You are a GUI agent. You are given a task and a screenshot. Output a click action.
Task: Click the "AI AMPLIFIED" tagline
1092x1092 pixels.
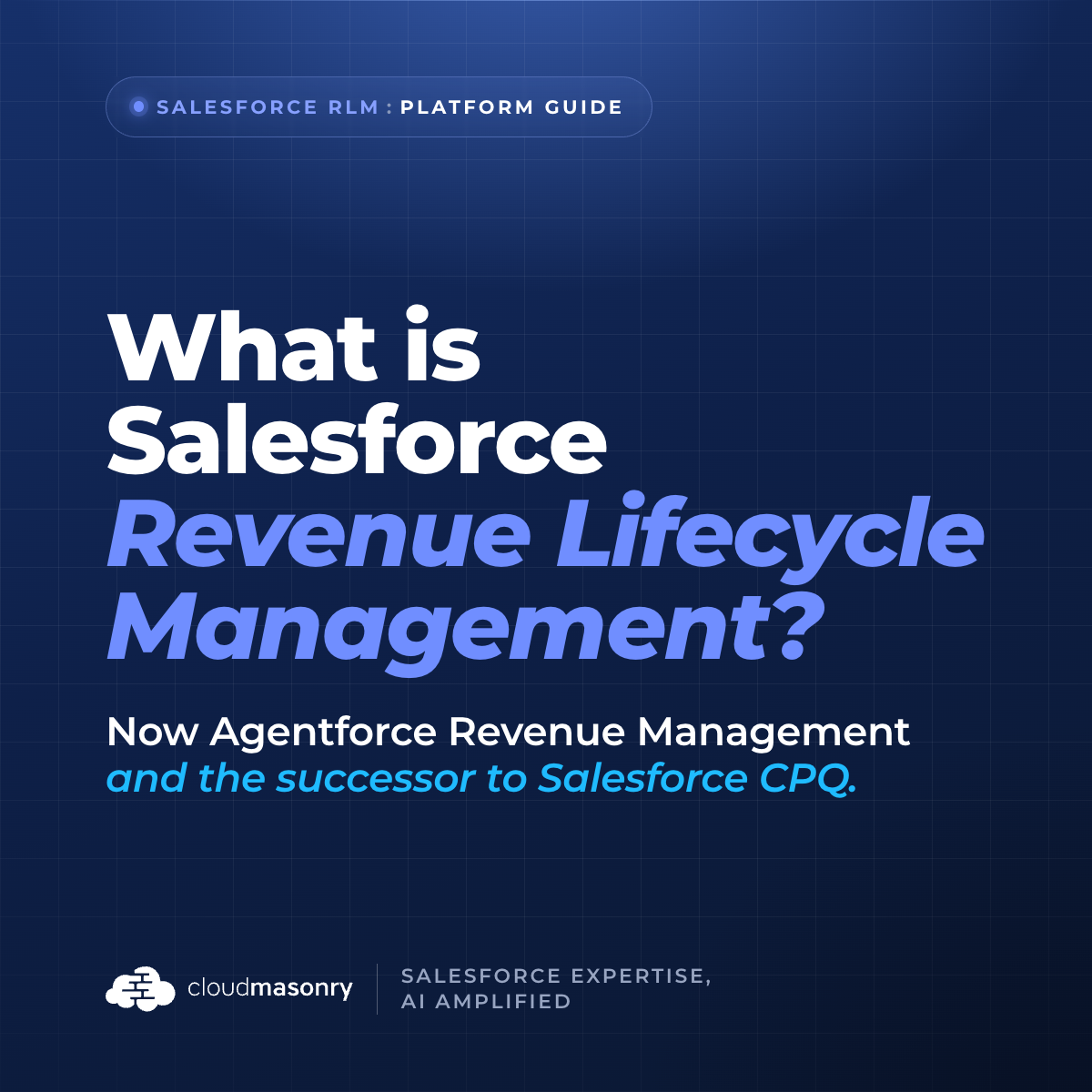click(x=486, y=1001)
